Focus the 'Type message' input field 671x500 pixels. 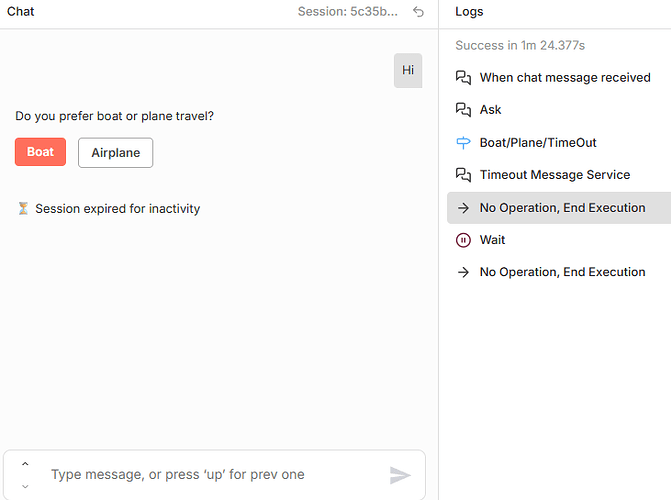coord(210,474)
